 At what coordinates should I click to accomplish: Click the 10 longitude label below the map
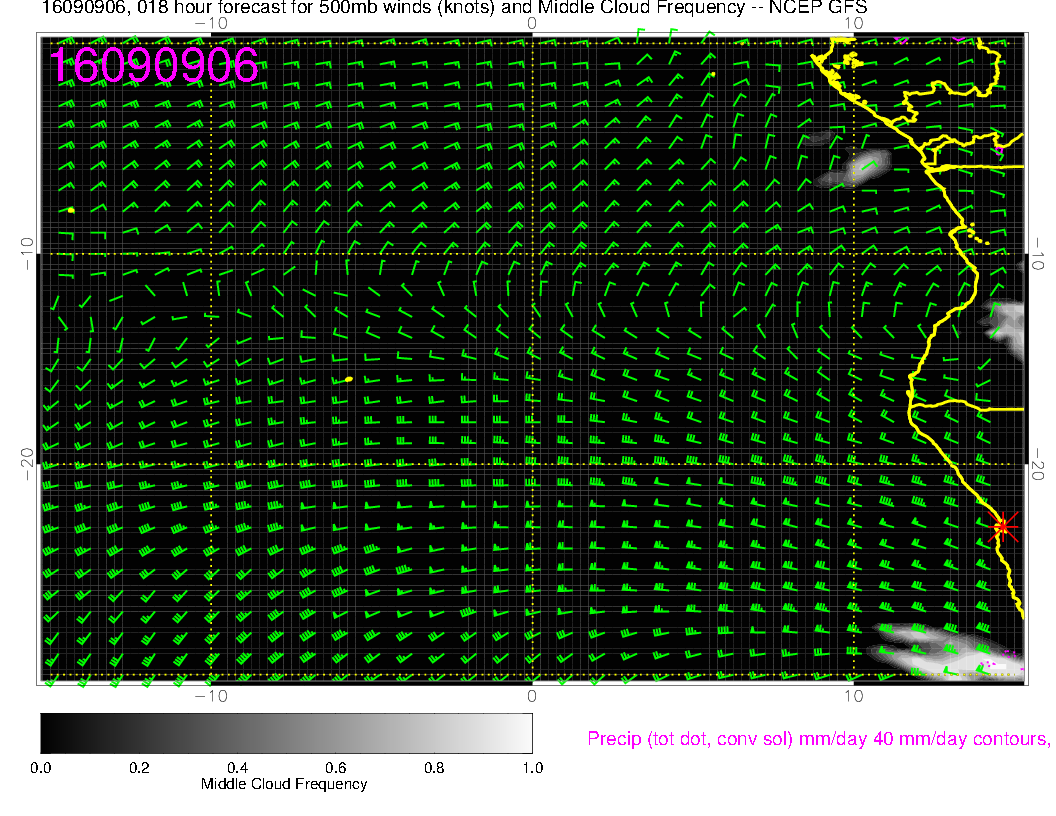click(852, 695)
